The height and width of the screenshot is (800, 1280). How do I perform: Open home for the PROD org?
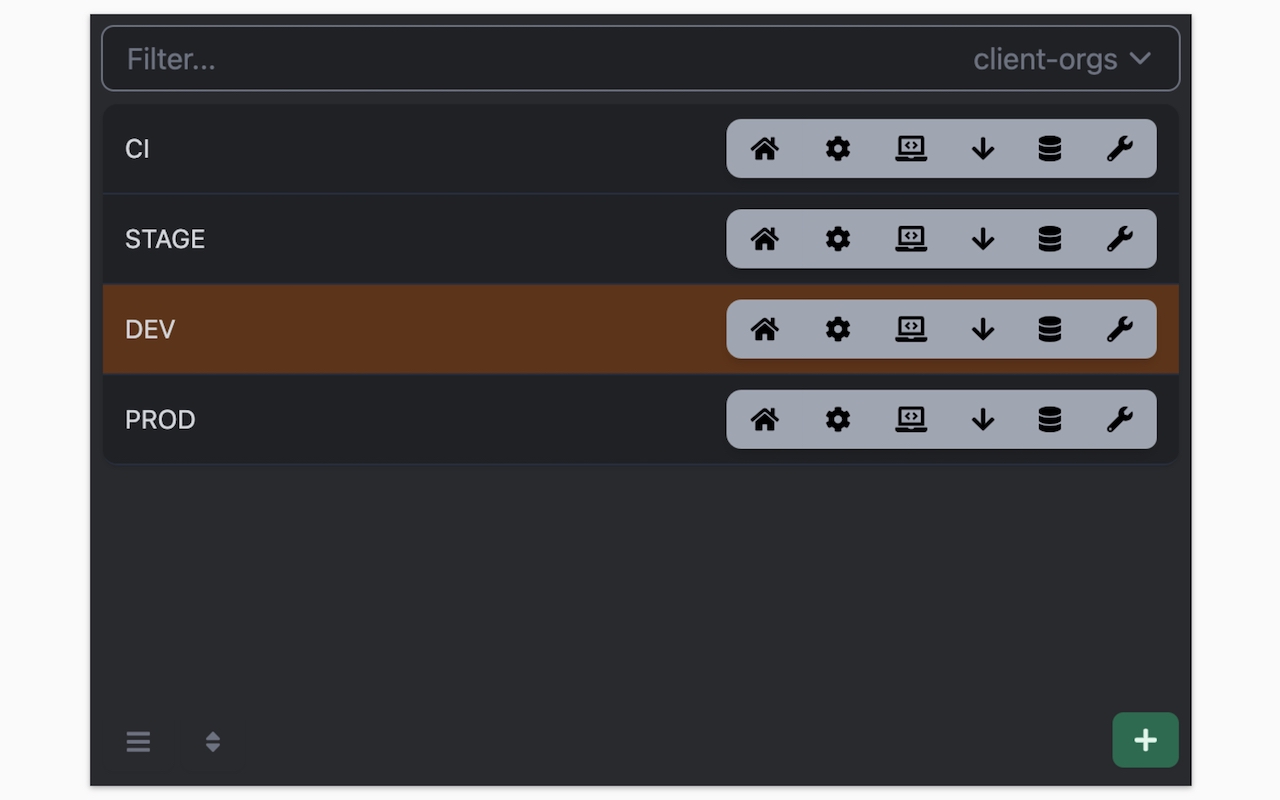(764, 419)
